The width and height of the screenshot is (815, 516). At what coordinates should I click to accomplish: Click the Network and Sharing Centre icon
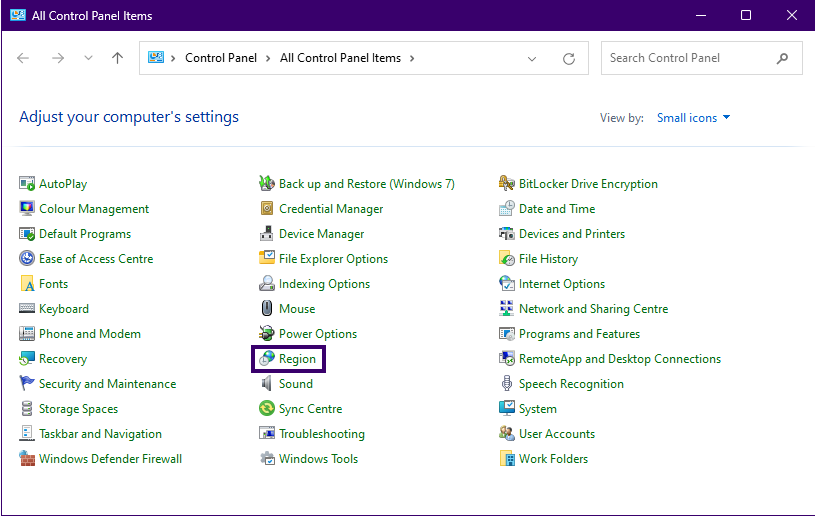507,308
